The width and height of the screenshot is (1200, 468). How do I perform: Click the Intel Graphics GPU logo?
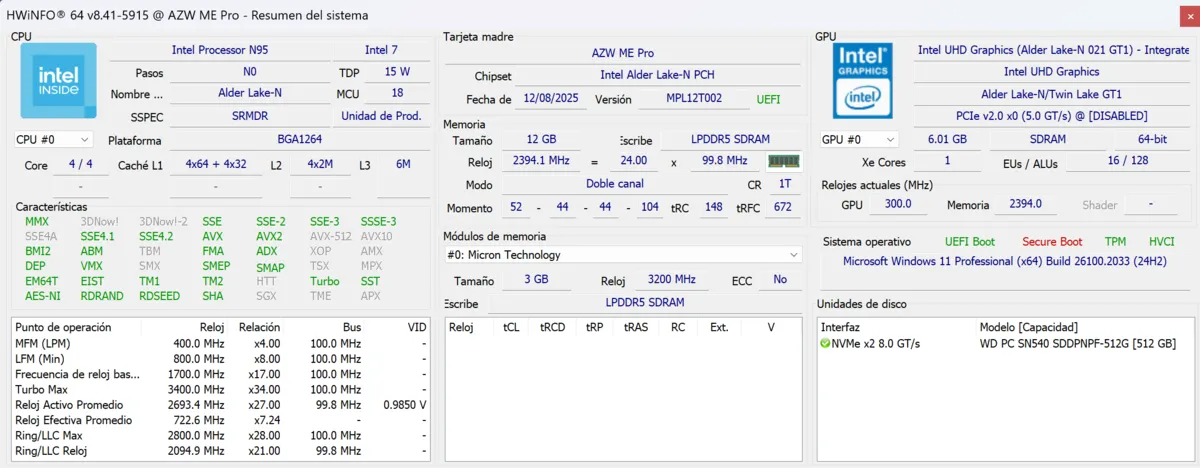[x=862, y=81]
